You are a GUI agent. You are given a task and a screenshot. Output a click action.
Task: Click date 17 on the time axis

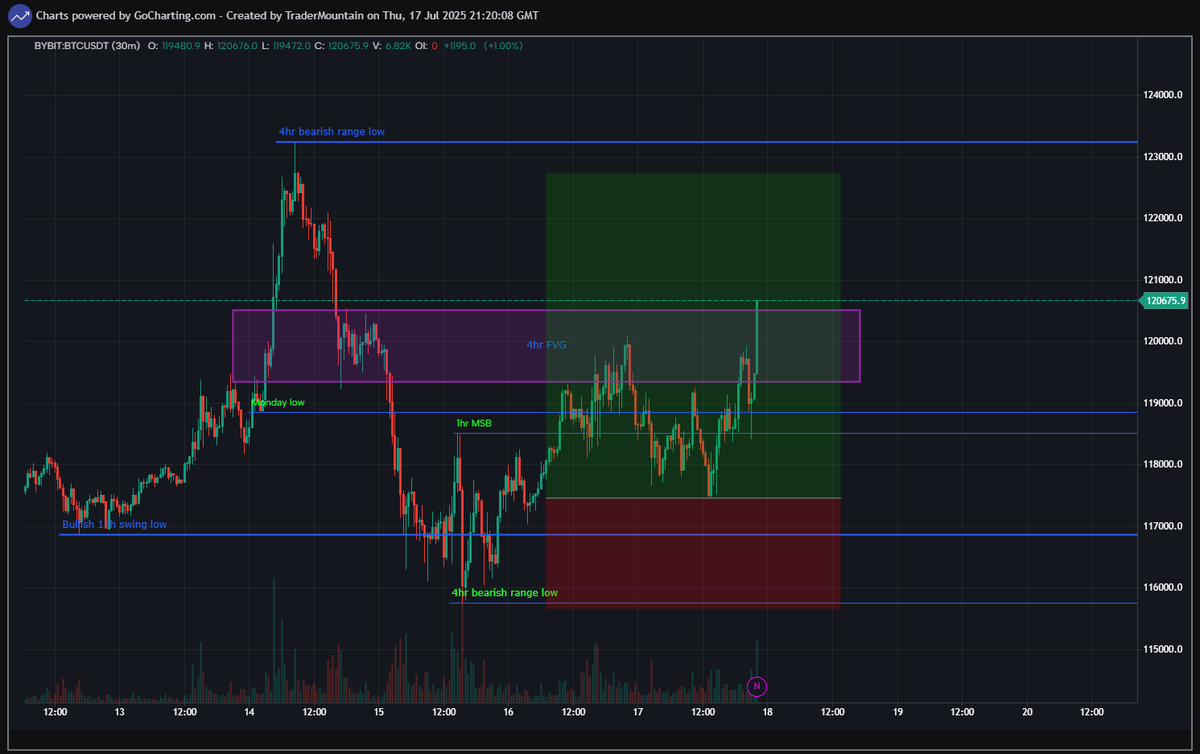[x=638, y=713]
